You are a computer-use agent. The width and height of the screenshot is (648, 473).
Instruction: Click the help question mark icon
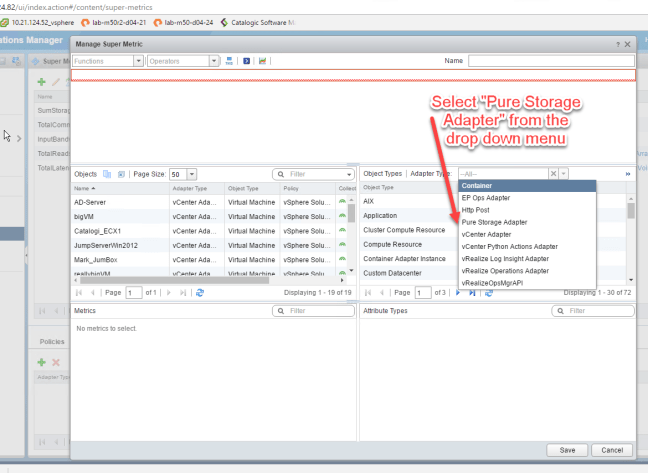617,43
